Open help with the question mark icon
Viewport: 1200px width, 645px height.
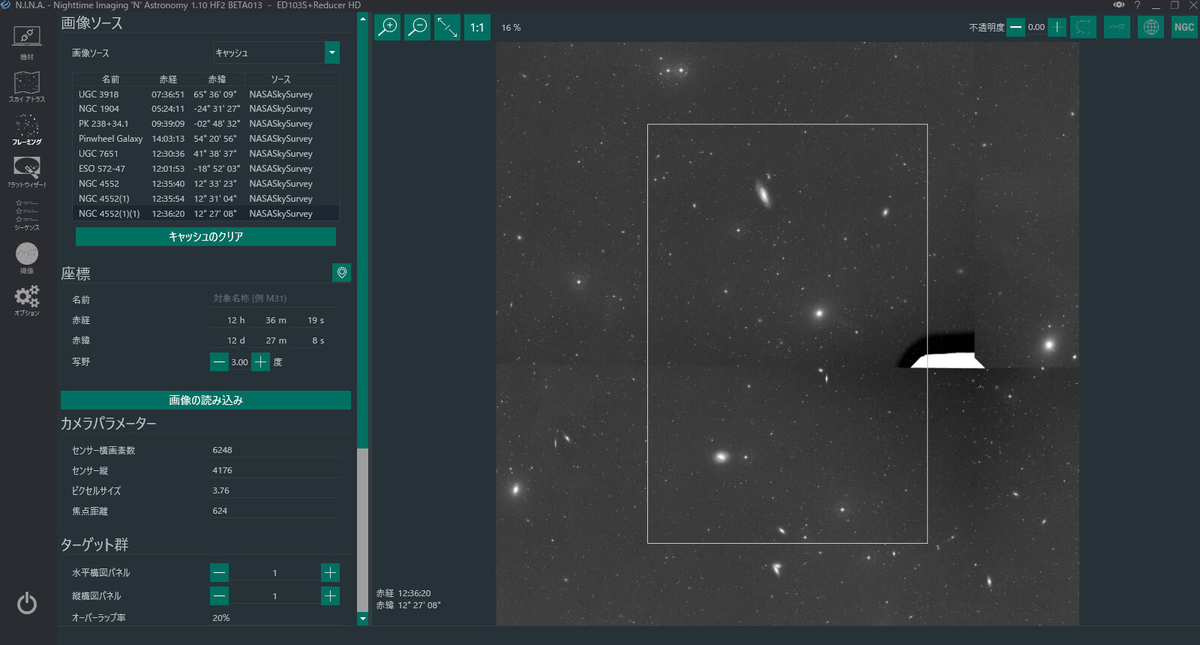pyautogui.click(x=1137, y=5)
